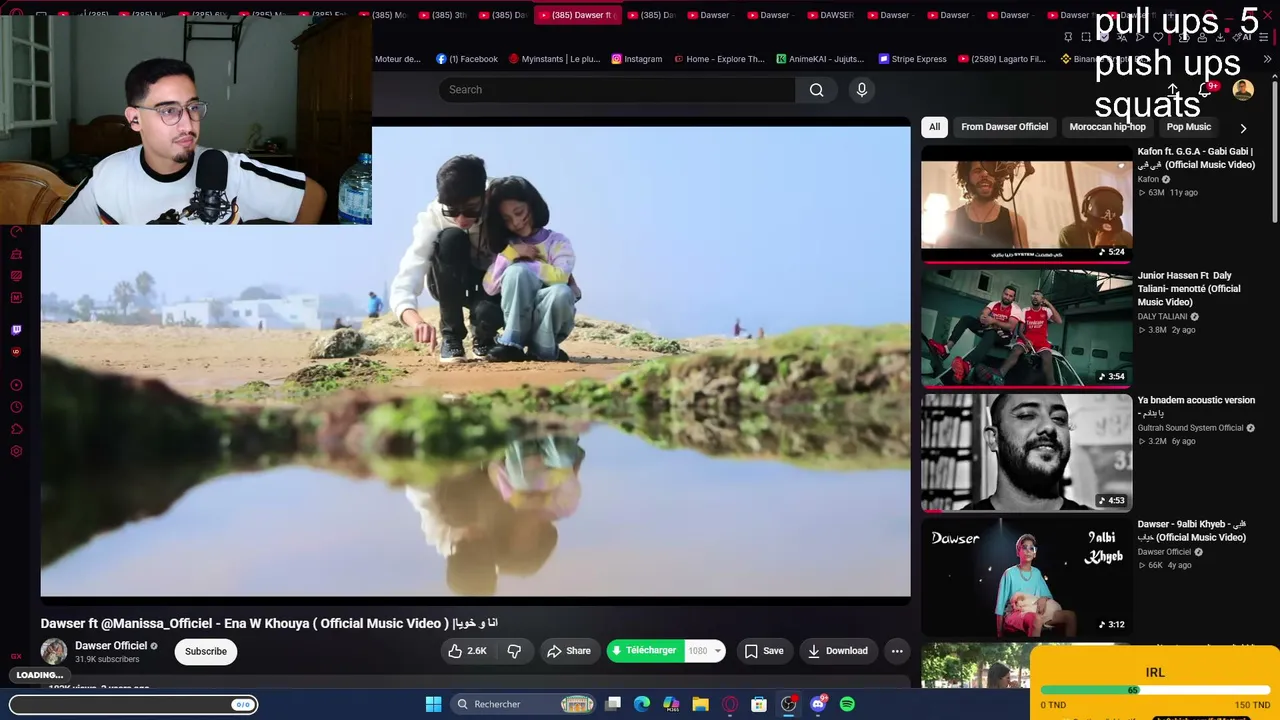Open YouTube notifications bell
Image resolution: width=1280 pixels, height=720 pixels.
click(1206, 90)
